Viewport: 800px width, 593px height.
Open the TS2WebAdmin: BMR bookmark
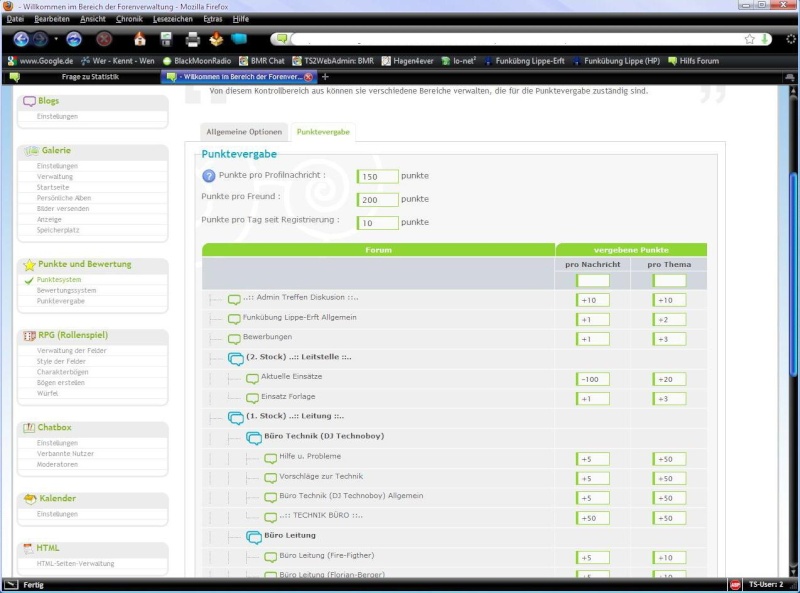click(x=333, y=61)
